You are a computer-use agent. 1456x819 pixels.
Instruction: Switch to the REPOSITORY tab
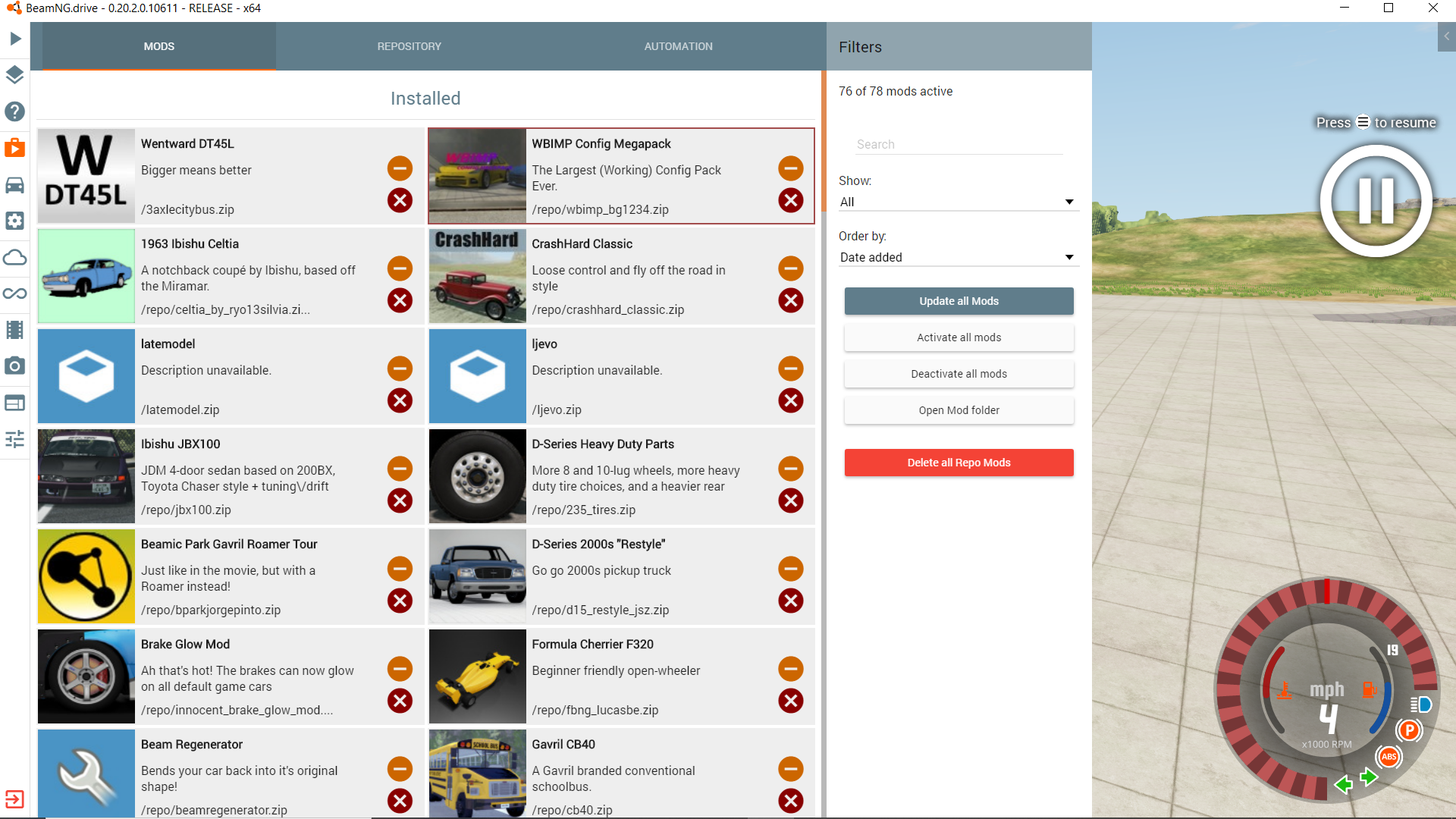tap(409, 46)
